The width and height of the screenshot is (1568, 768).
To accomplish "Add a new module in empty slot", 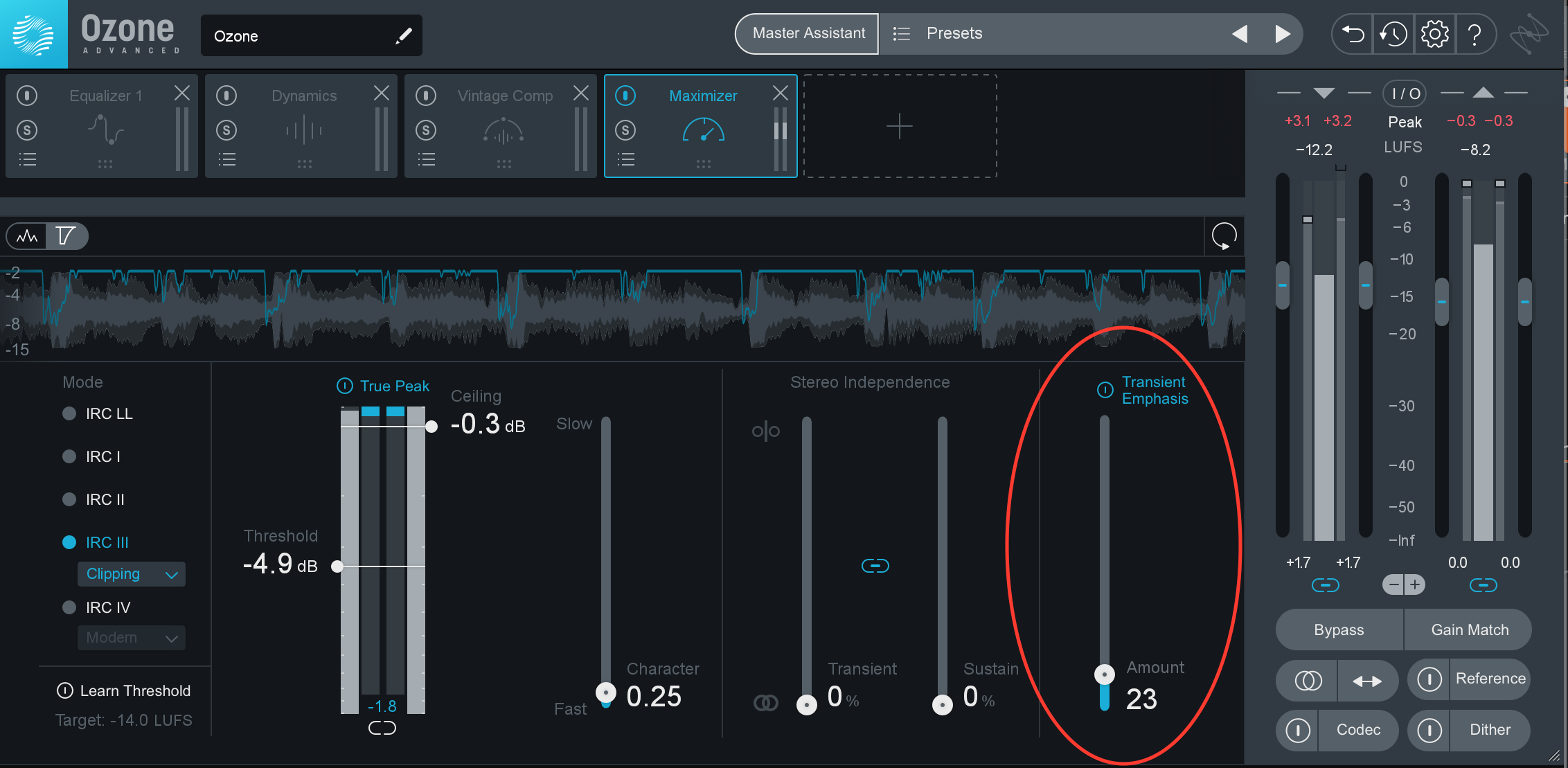I will coord(900,126).
